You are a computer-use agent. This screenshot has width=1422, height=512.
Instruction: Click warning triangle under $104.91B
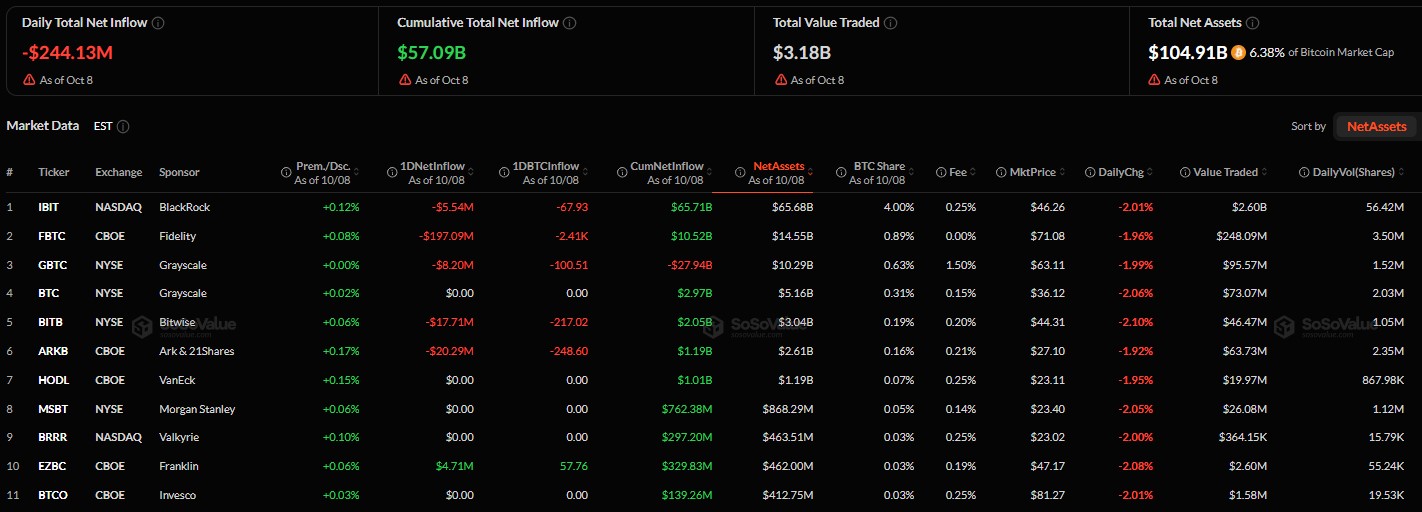pyautogui.click(x=1155, y=79)
